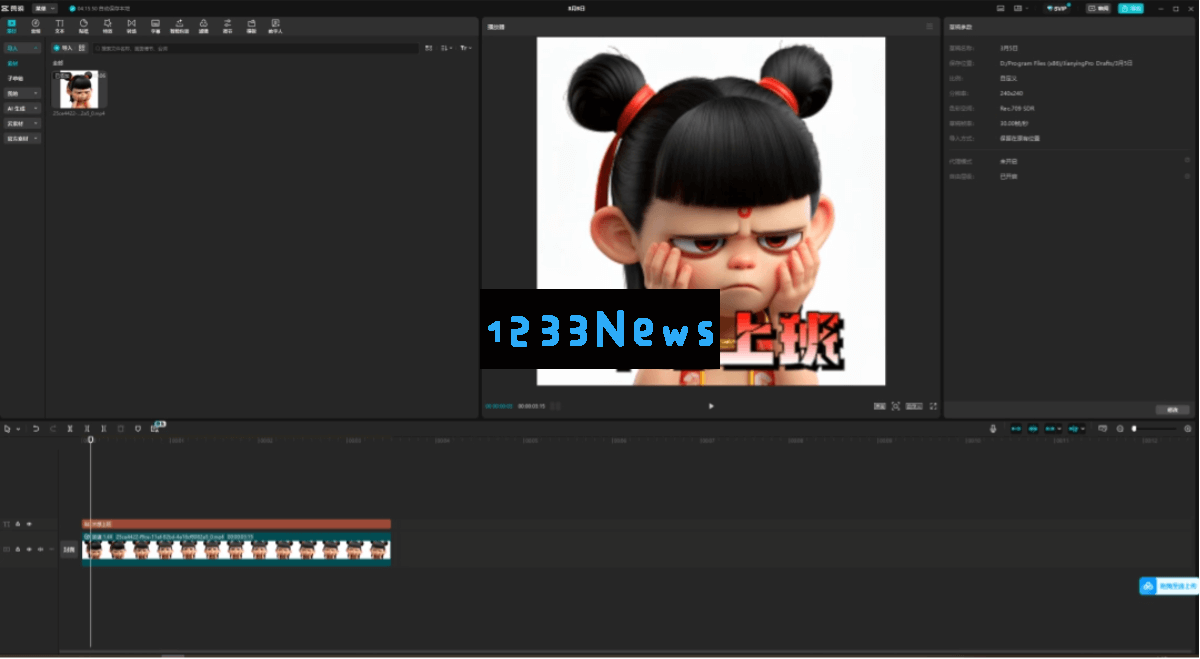
Task: Select the pointer selection tool
Action: (8, 429)
